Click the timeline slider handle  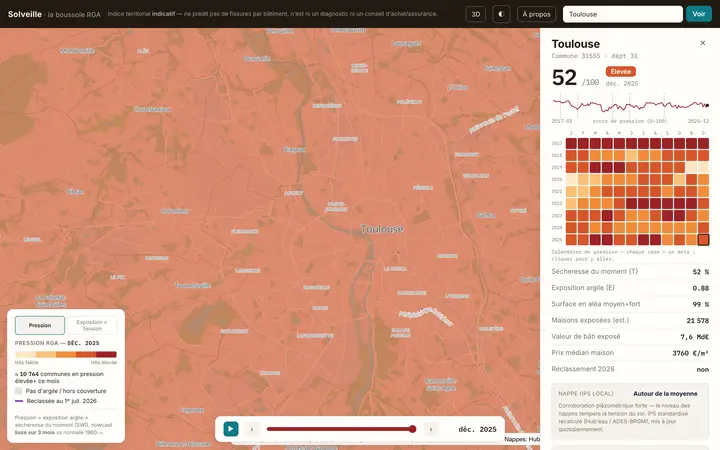pos(412,429)
